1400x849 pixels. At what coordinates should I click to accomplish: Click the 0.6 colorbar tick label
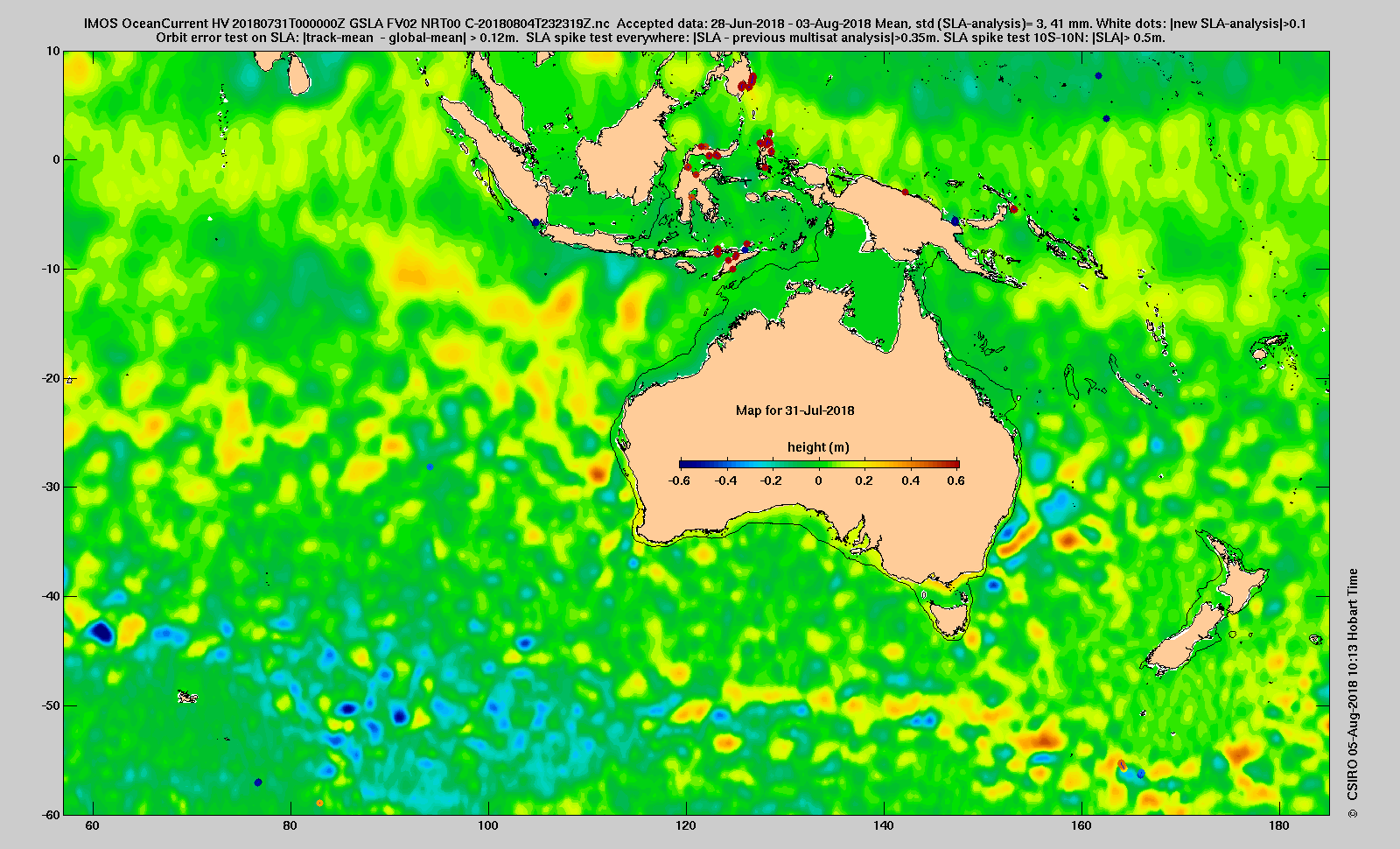point(955,481)
